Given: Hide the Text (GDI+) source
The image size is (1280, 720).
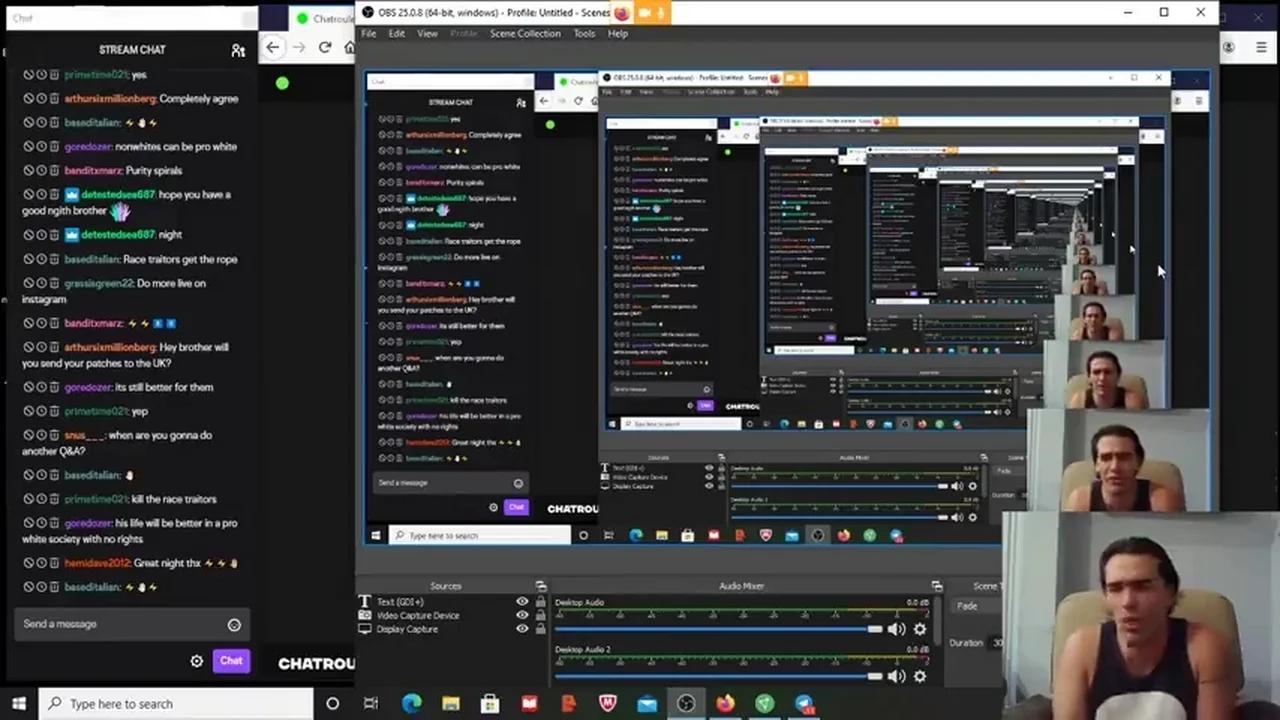Looking at the screenshot, I should pyautogui.click(x=522, y=600).
